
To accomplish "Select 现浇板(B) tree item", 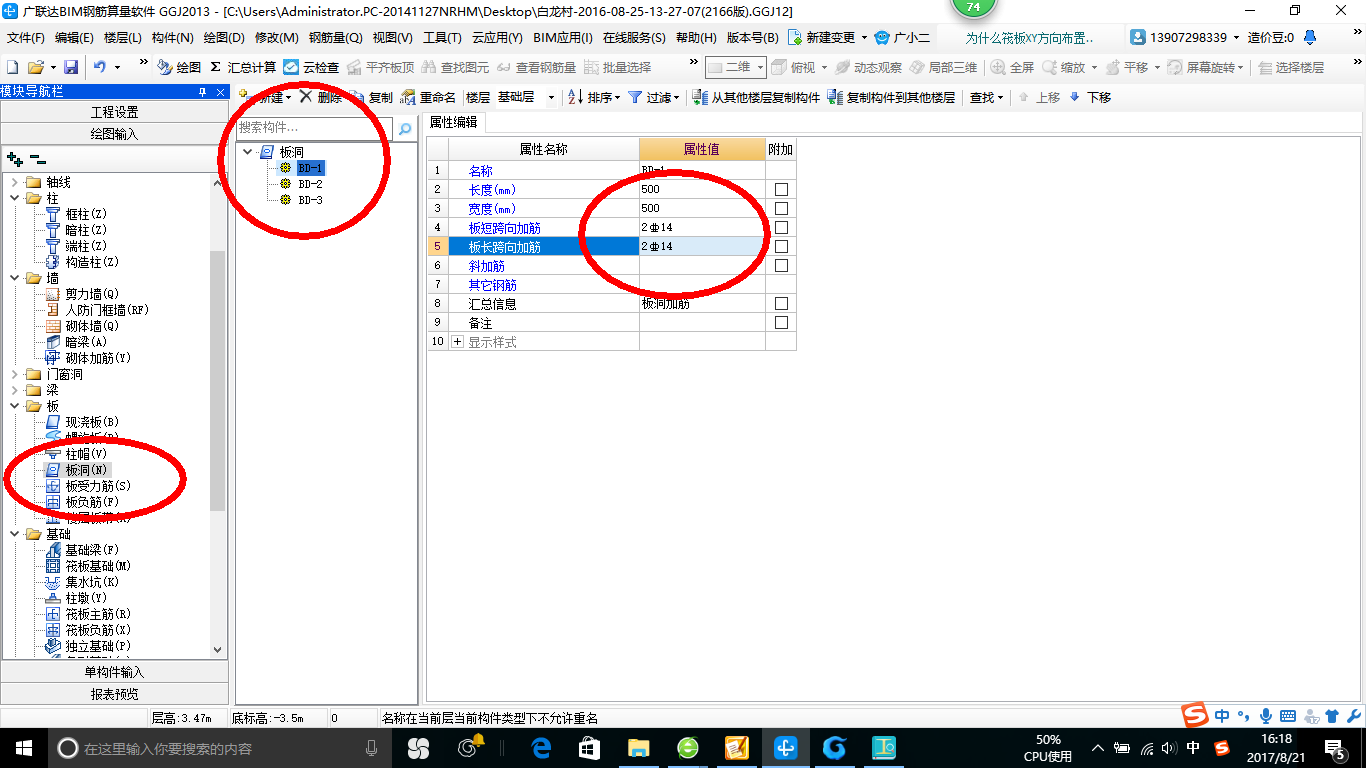I will click(x=92, y=422).
